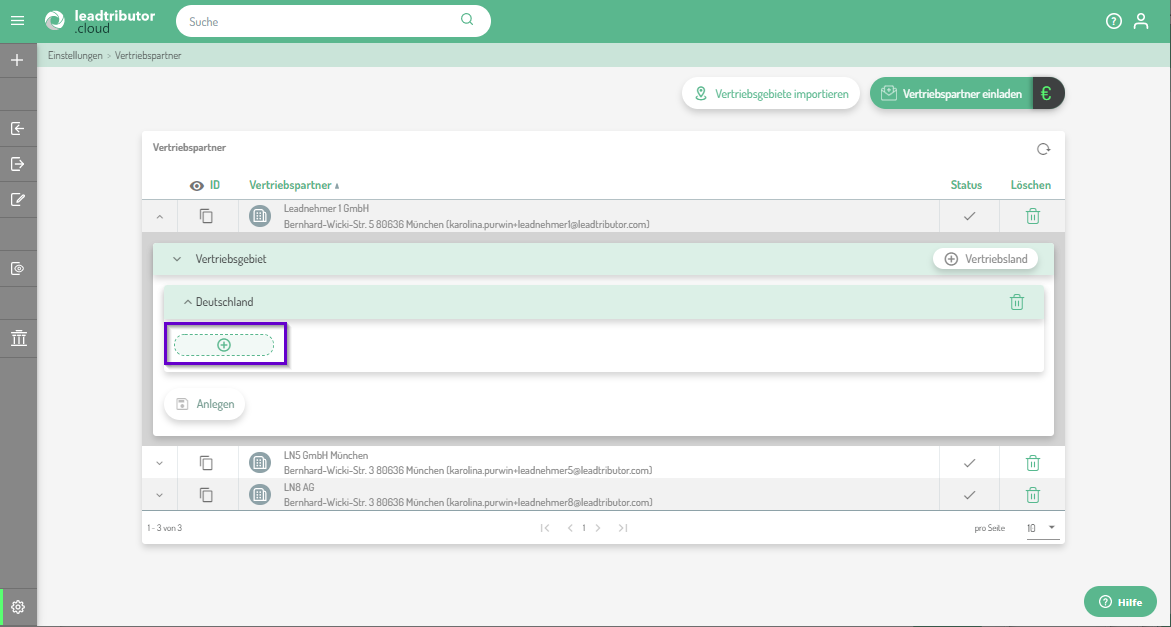This screenshot has height=627, width=1171.
Task: Click into the Suche search field
Action: [320, 21]
